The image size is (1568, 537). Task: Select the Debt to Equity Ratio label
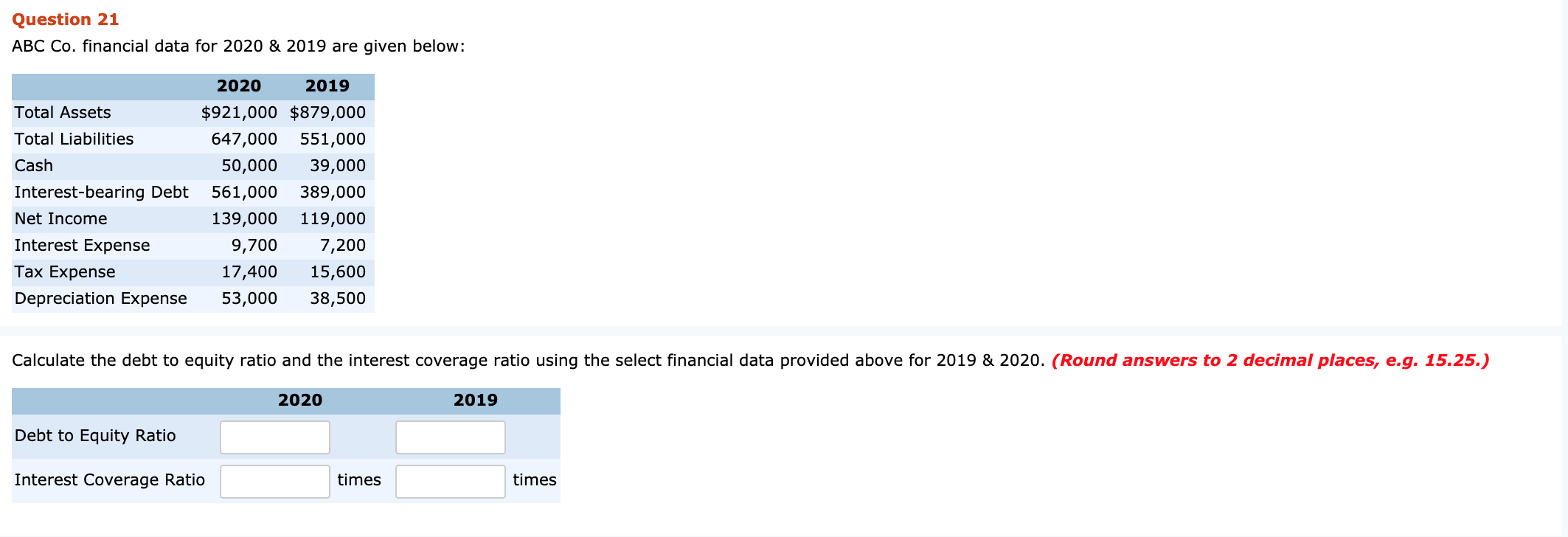[x=94, y=435]
